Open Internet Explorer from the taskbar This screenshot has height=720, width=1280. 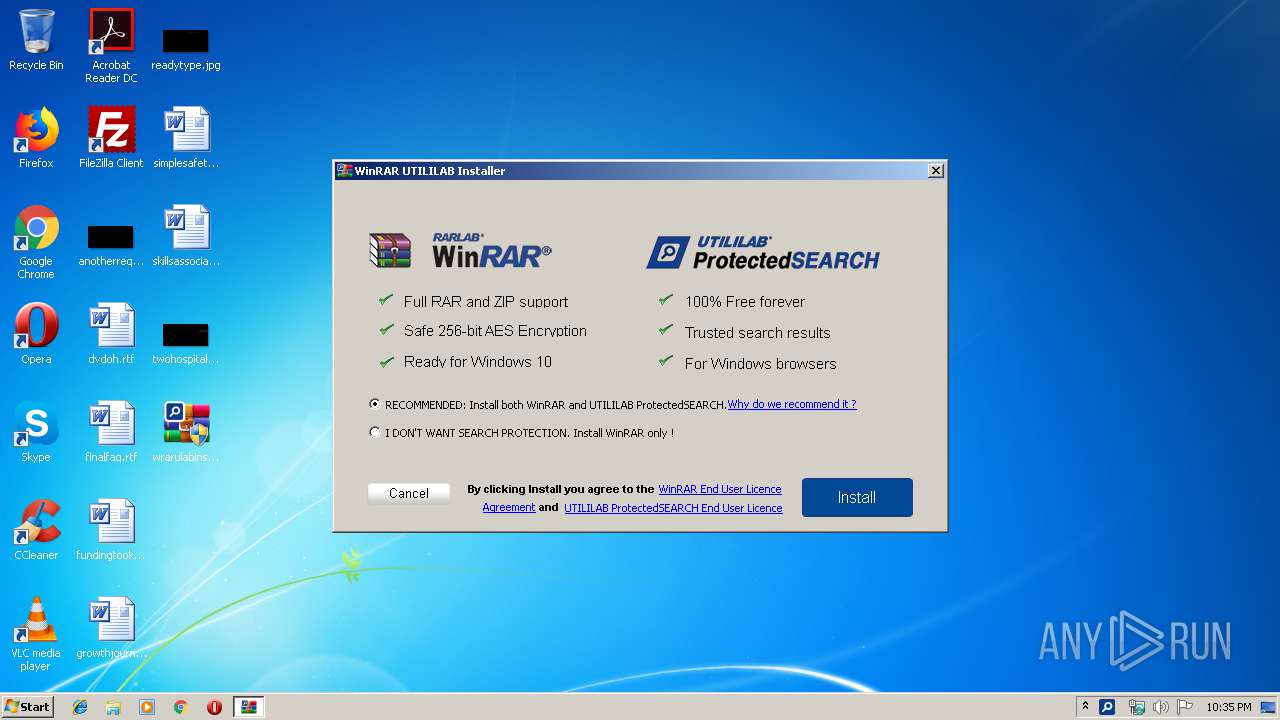(80, 707)
